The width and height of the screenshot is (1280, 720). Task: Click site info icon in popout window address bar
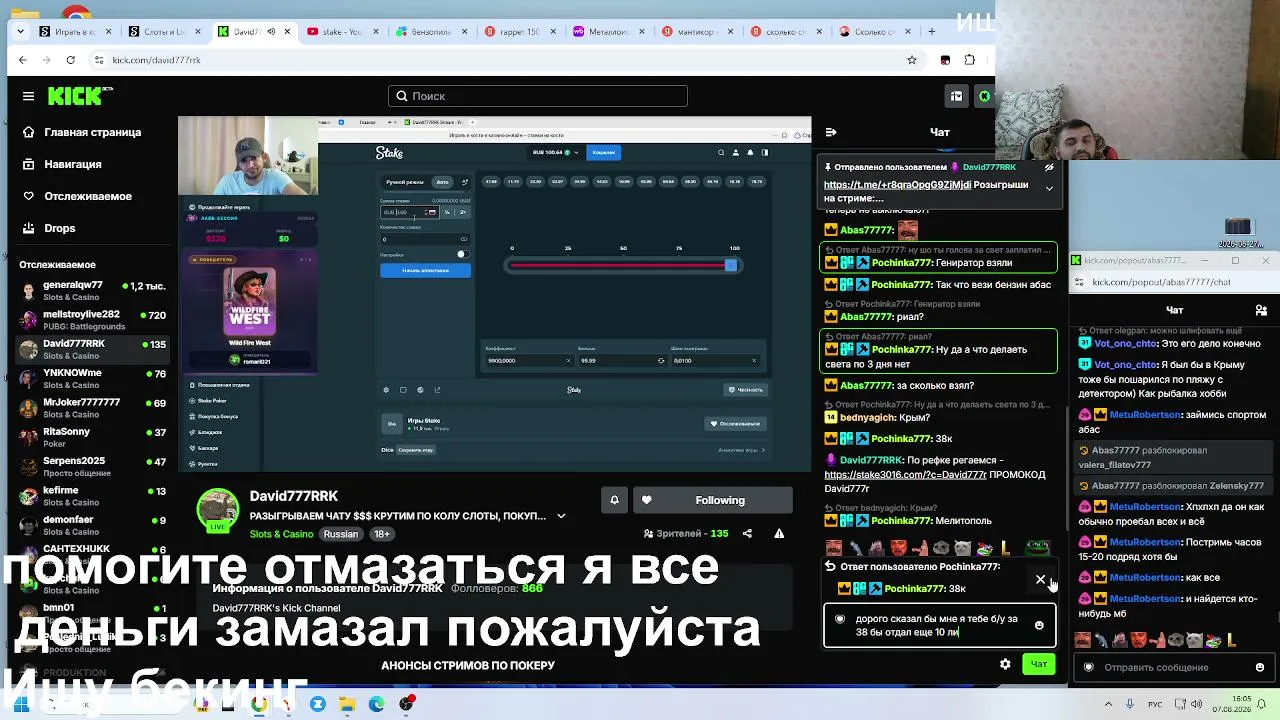pos(1080,282)
